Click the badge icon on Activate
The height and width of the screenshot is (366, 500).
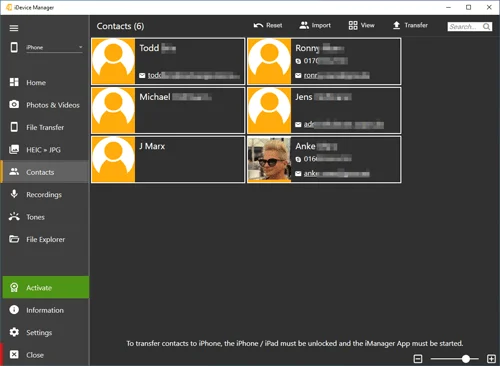(14, 287)
